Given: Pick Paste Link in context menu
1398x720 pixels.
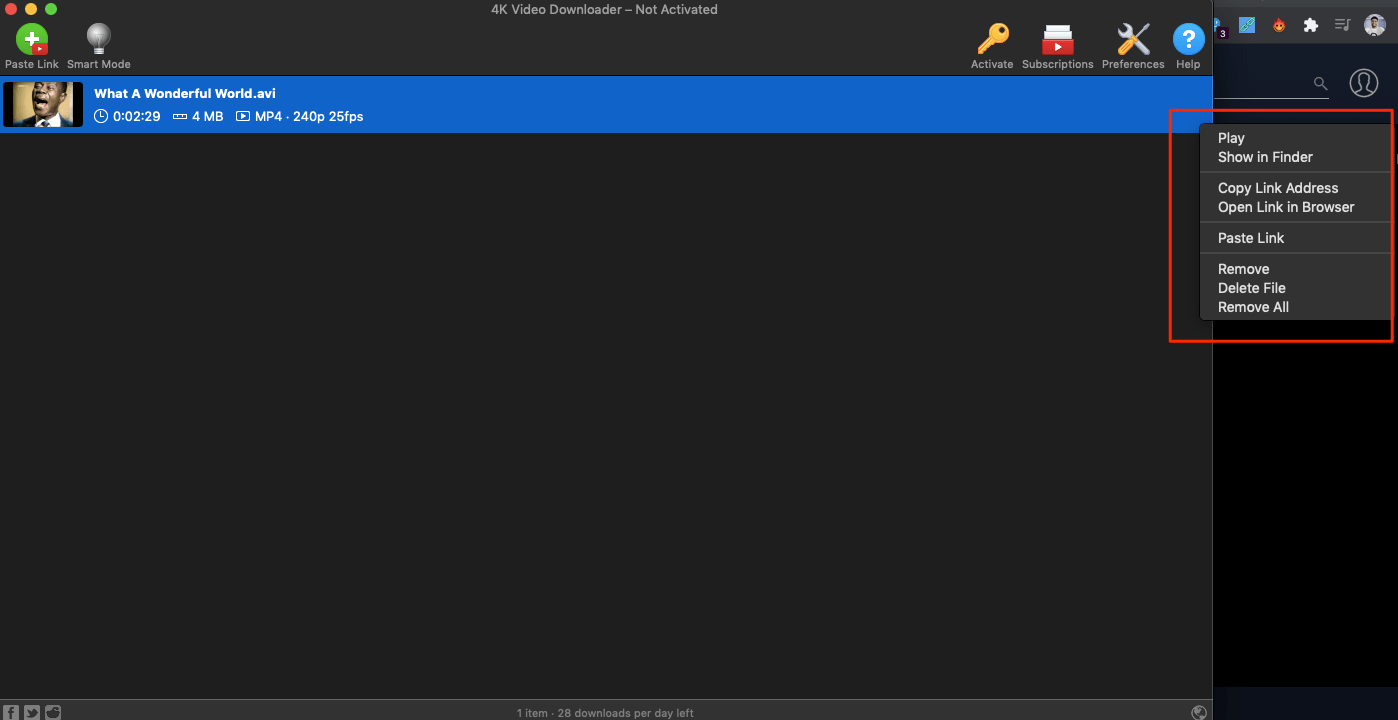Looking at the screenshot, I should (x=1250, y=238).
